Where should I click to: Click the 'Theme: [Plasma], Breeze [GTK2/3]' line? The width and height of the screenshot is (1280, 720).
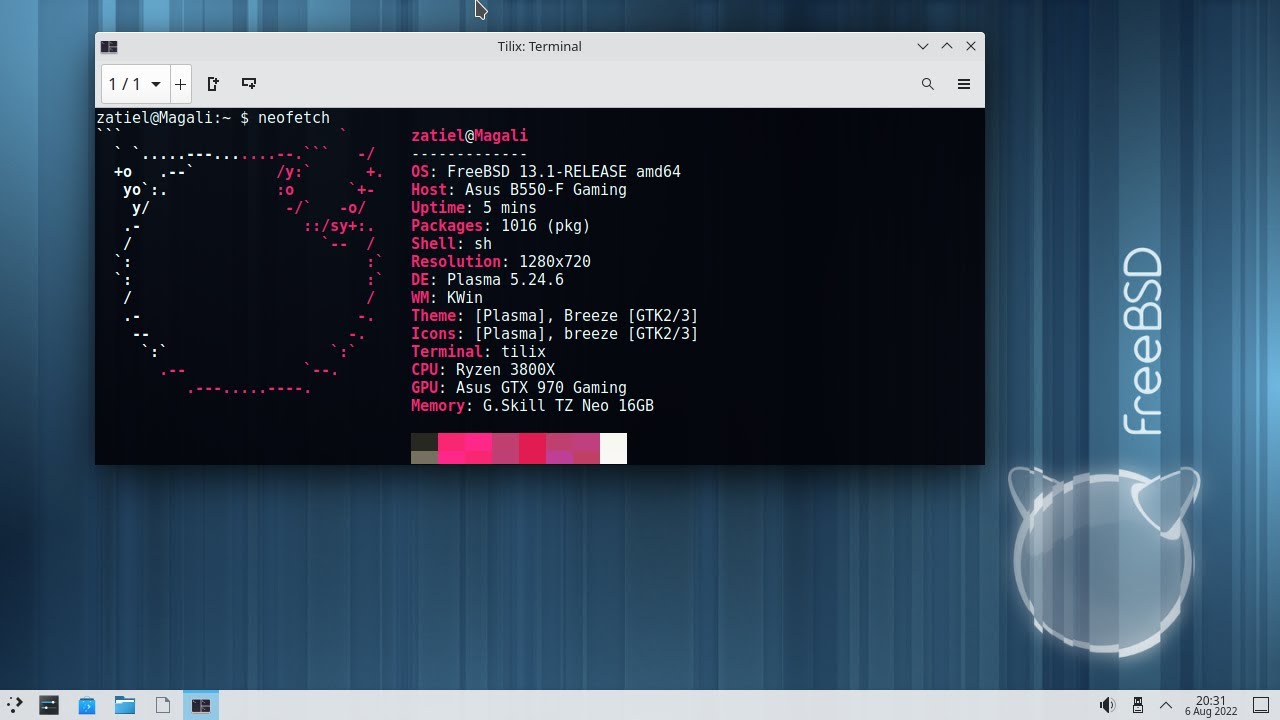pyautogui.click(x=555, y=316)
